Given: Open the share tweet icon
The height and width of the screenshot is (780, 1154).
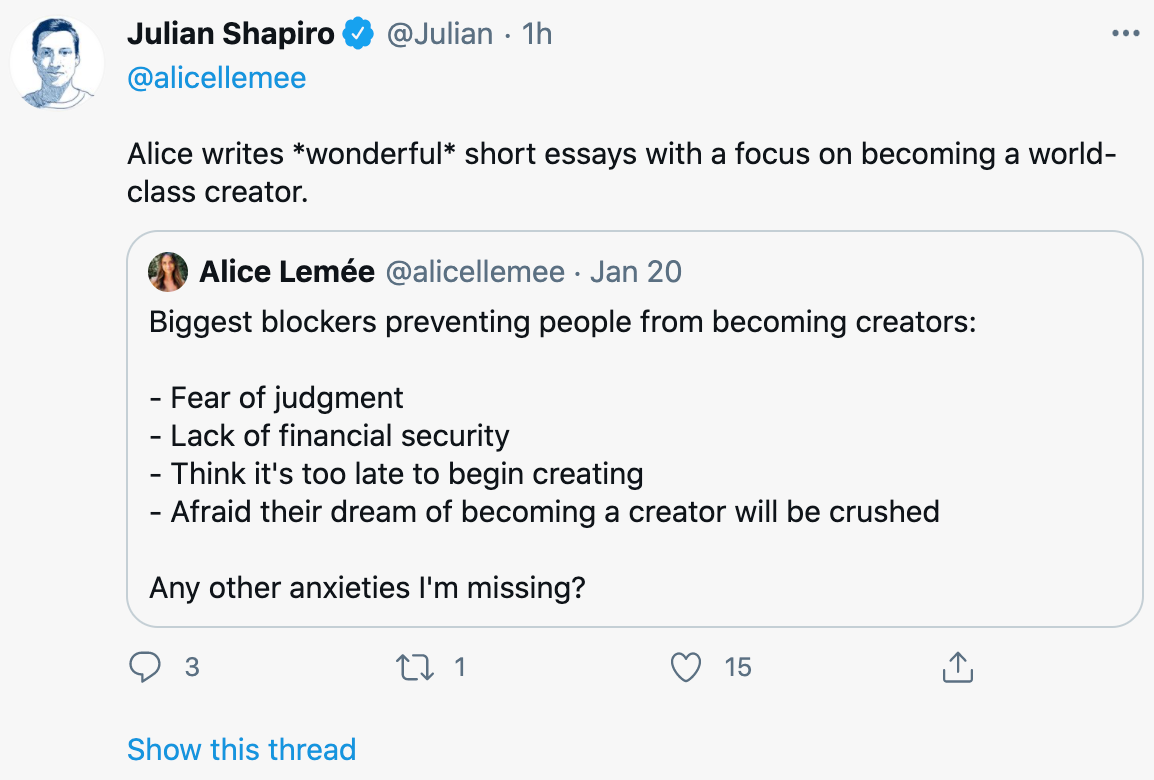Looking at the screenshot, I should click(x=957, y=667).
